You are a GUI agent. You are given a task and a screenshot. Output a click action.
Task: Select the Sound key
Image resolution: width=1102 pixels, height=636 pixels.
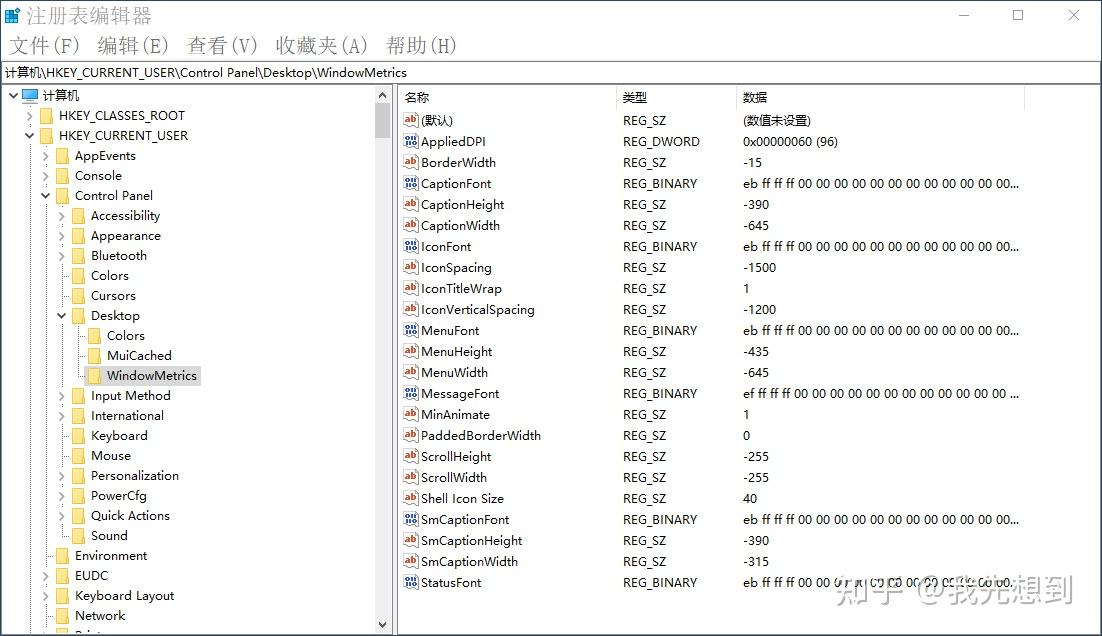point(110,536)
